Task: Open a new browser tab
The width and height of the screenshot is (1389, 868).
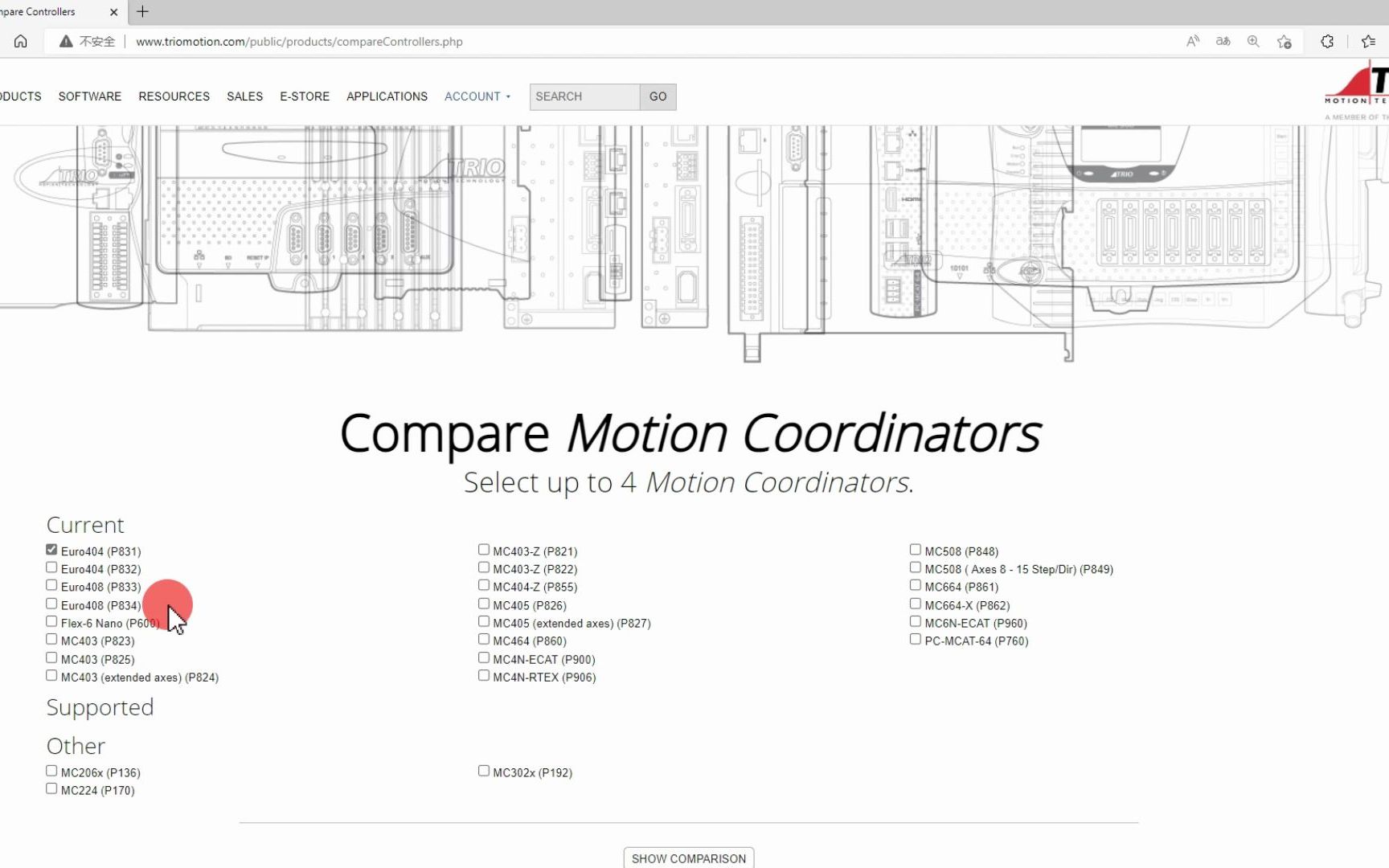Action: coord(143,11)
